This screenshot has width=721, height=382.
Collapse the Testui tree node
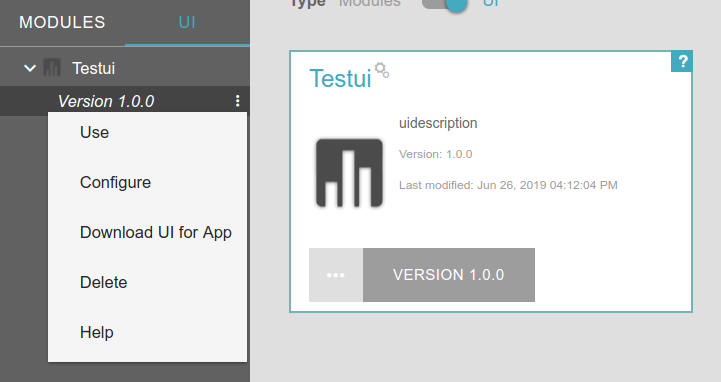[30, 68]
